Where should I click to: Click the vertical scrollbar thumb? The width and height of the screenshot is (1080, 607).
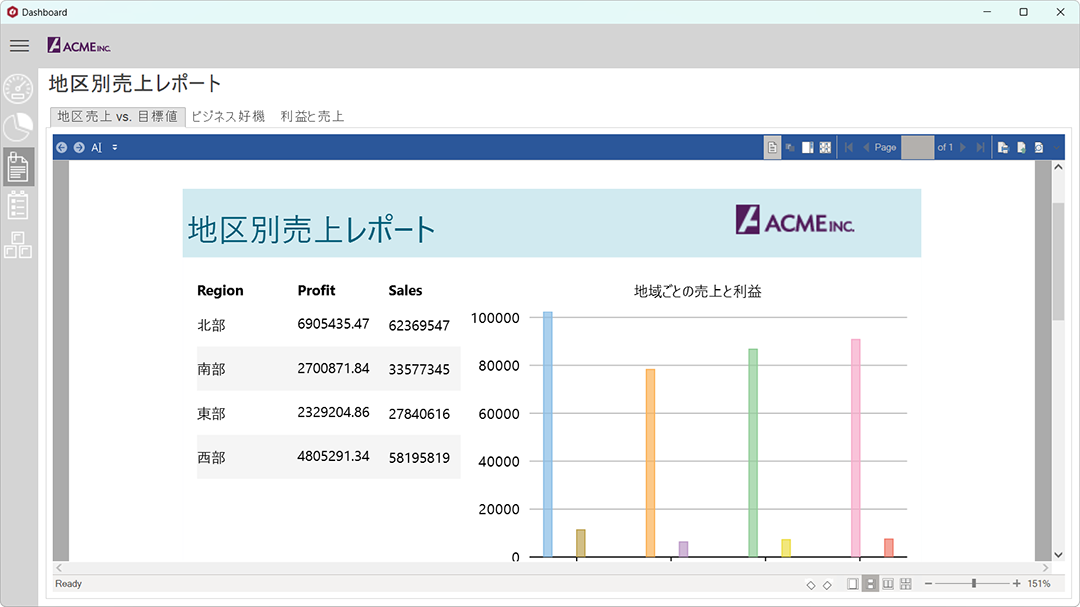[x=1059, y=262]
